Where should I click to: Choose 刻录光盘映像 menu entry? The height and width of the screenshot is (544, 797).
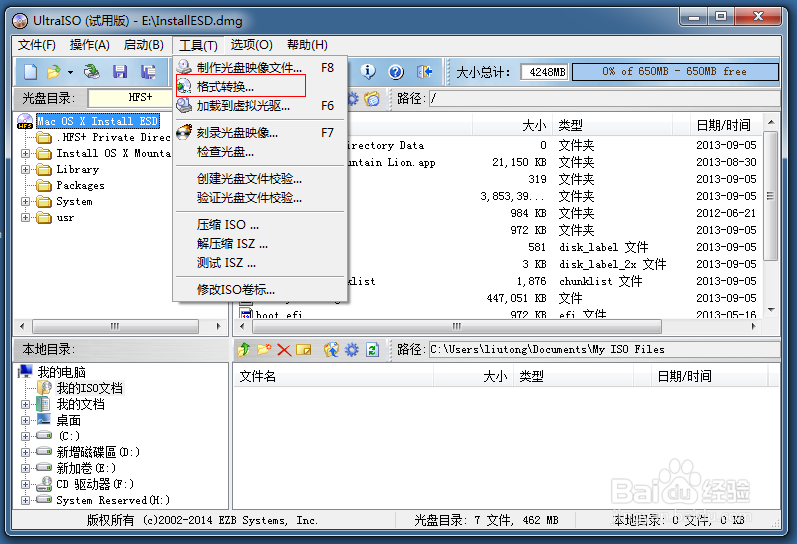click(x=260, y=133)
